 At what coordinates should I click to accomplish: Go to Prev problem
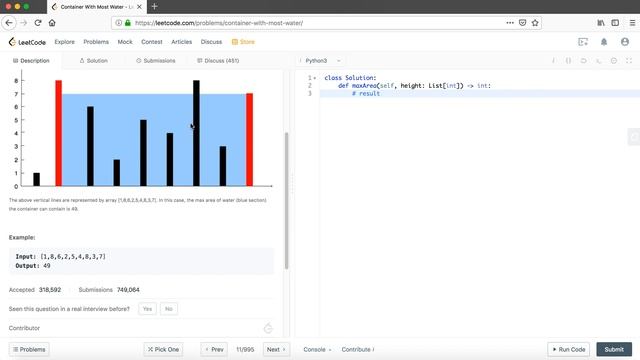click(x=214, y=349)
